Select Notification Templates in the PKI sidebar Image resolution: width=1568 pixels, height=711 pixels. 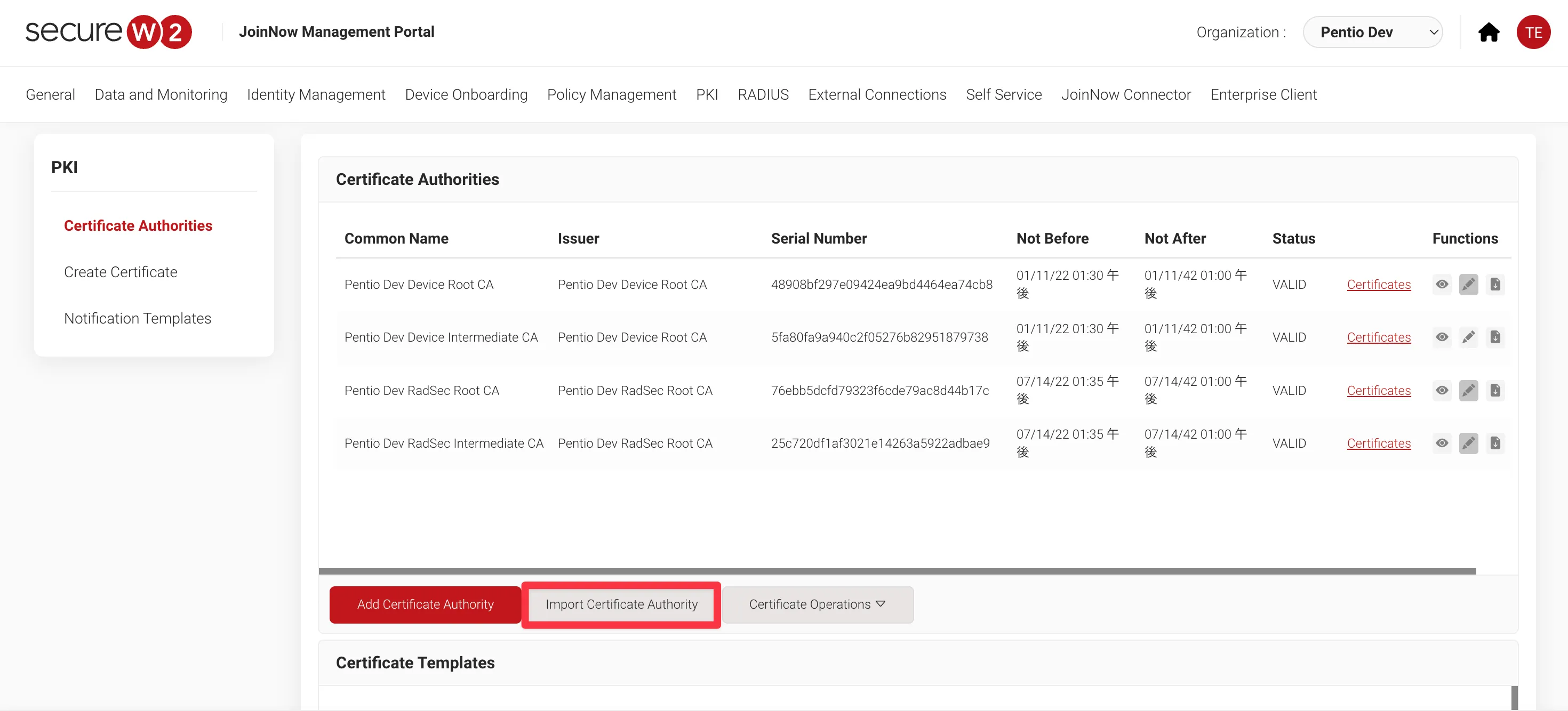point(138,318)
